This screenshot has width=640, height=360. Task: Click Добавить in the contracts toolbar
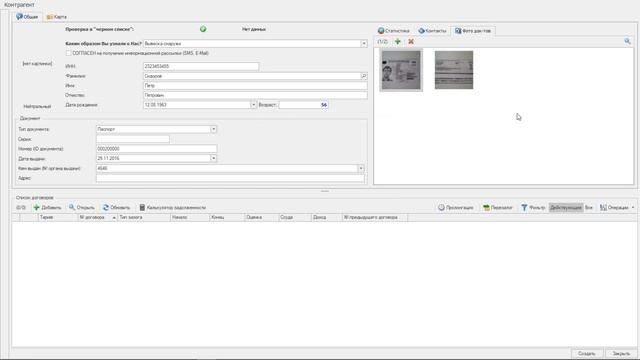click(47, 207)
